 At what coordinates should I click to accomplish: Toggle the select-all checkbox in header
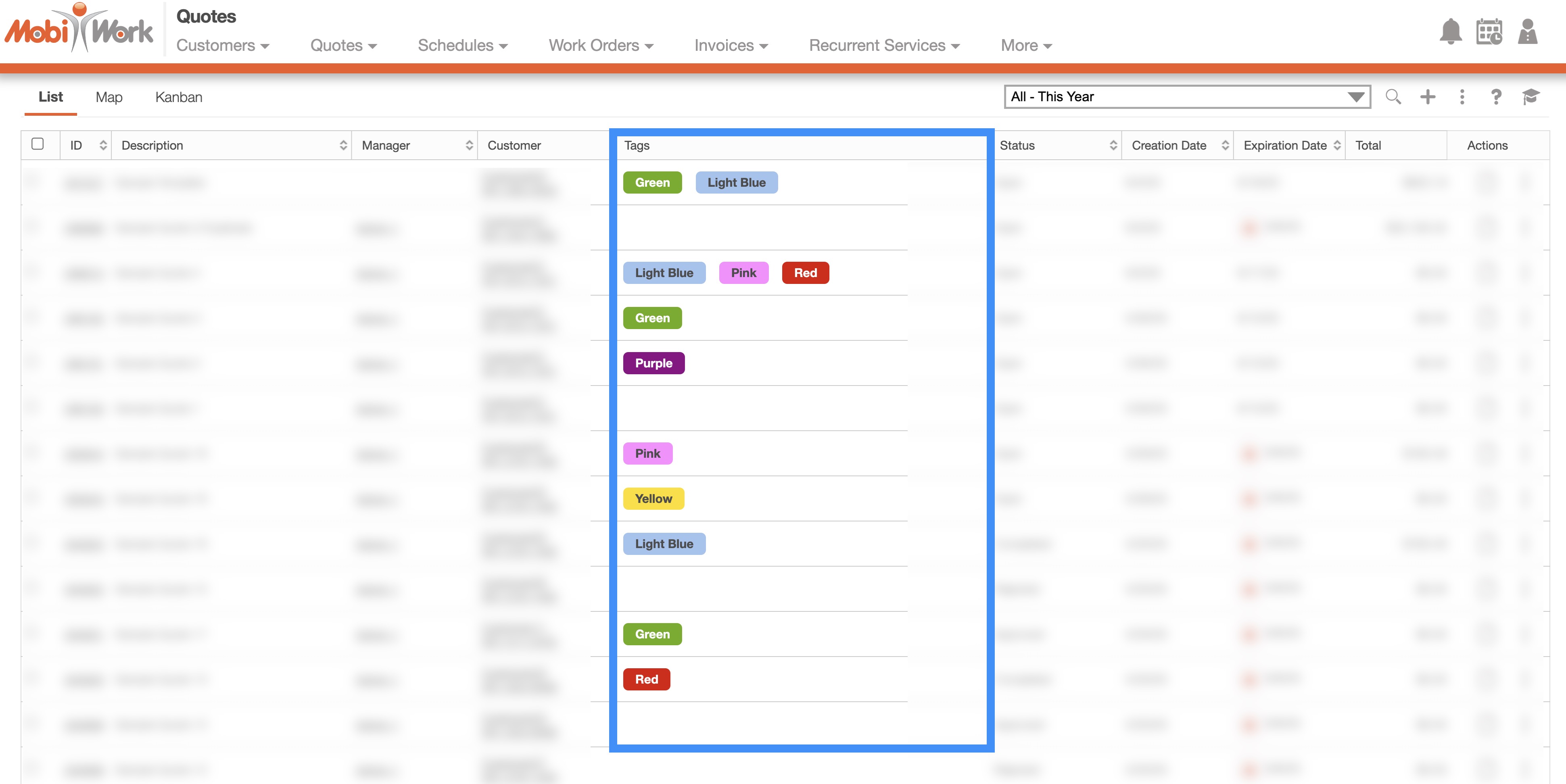click(38, 144)
